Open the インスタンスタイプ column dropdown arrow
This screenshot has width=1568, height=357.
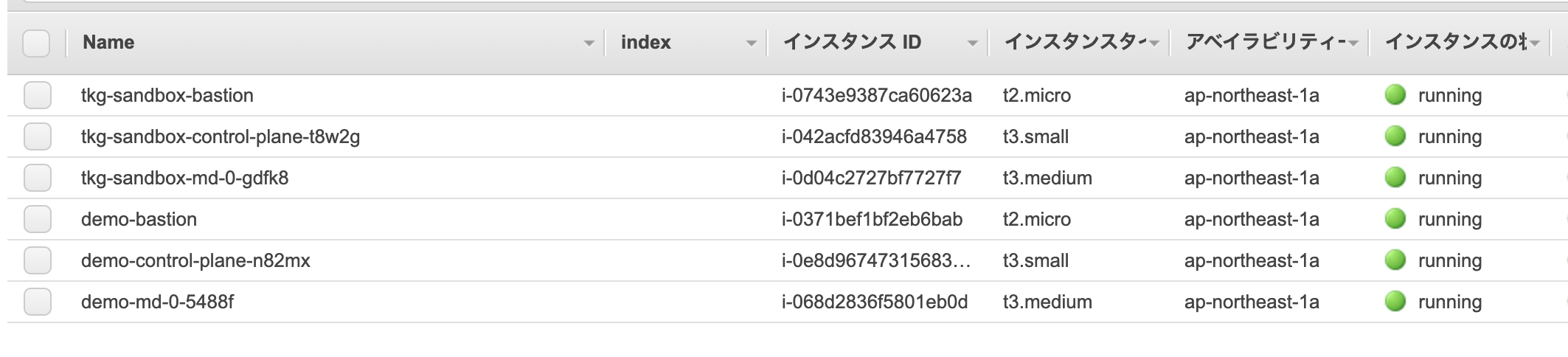[1154, 44]
